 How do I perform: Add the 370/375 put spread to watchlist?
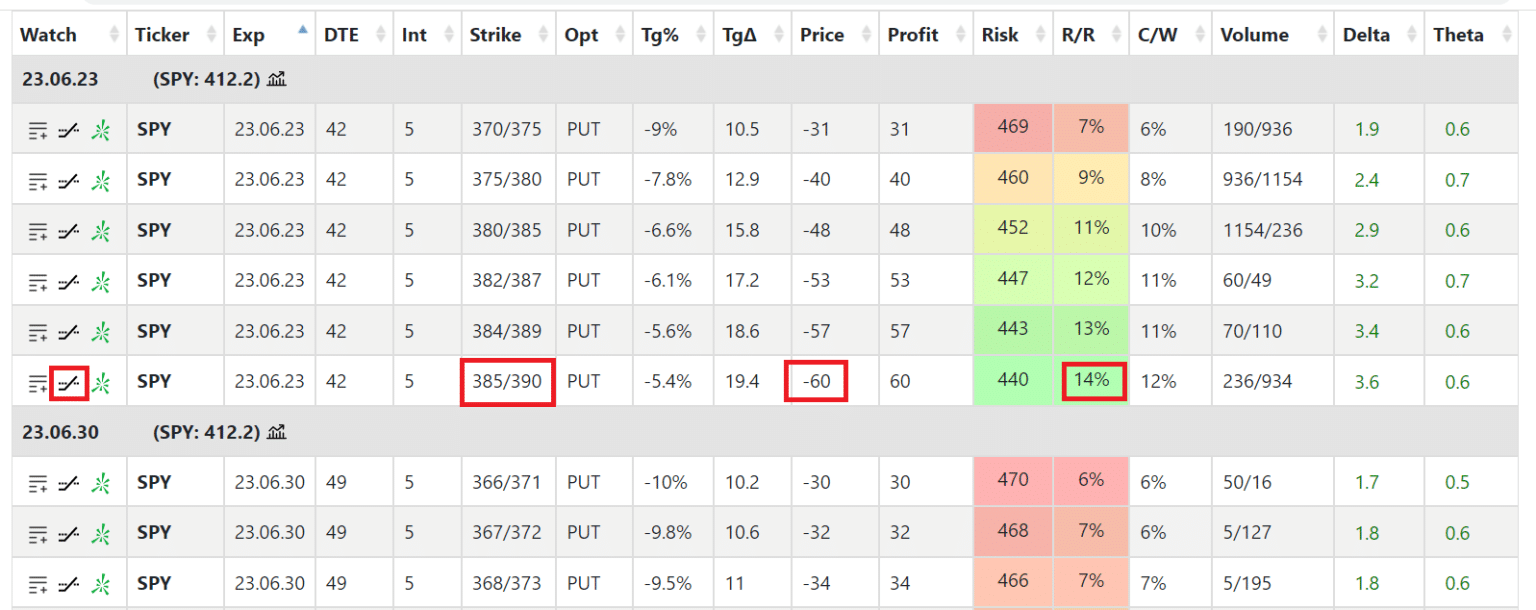(38, 129)
